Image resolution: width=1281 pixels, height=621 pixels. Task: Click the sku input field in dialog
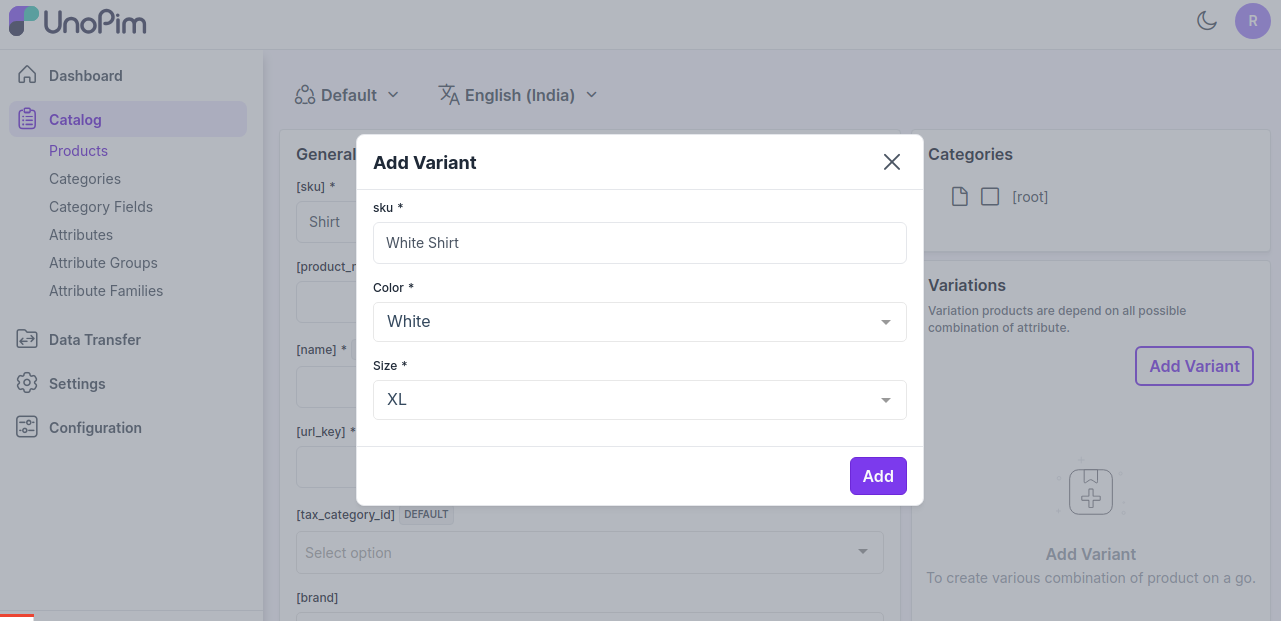point(639,243)
